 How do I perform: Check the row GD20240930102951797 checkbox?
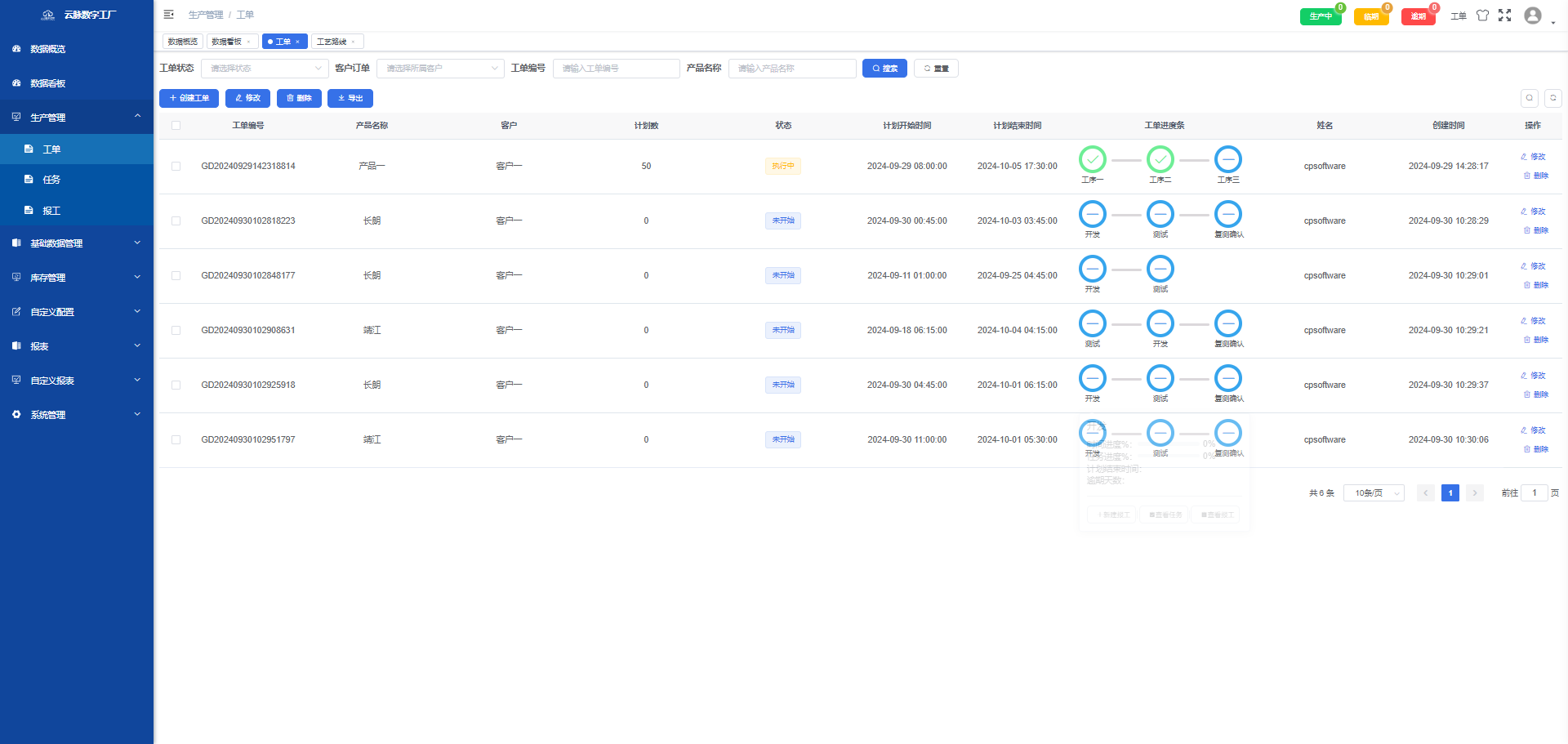pos(176,440)
